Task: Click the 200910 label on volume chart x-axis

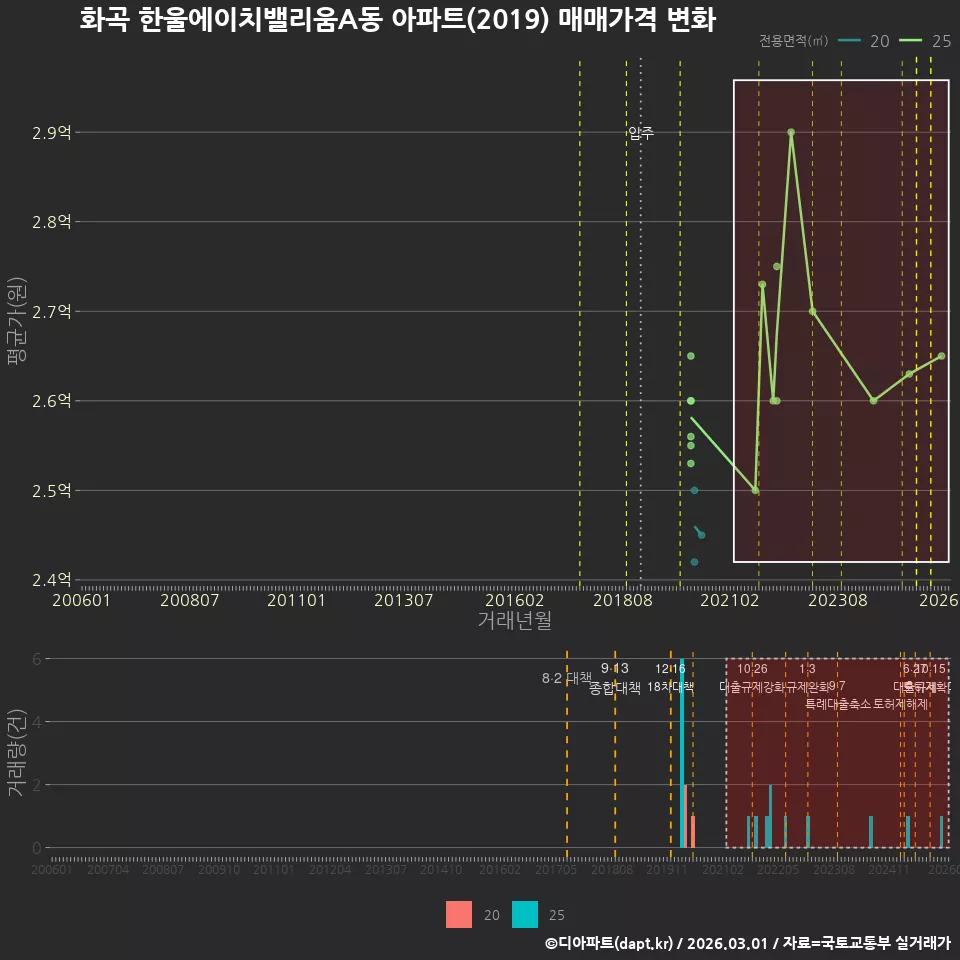Action: [219, 870]
